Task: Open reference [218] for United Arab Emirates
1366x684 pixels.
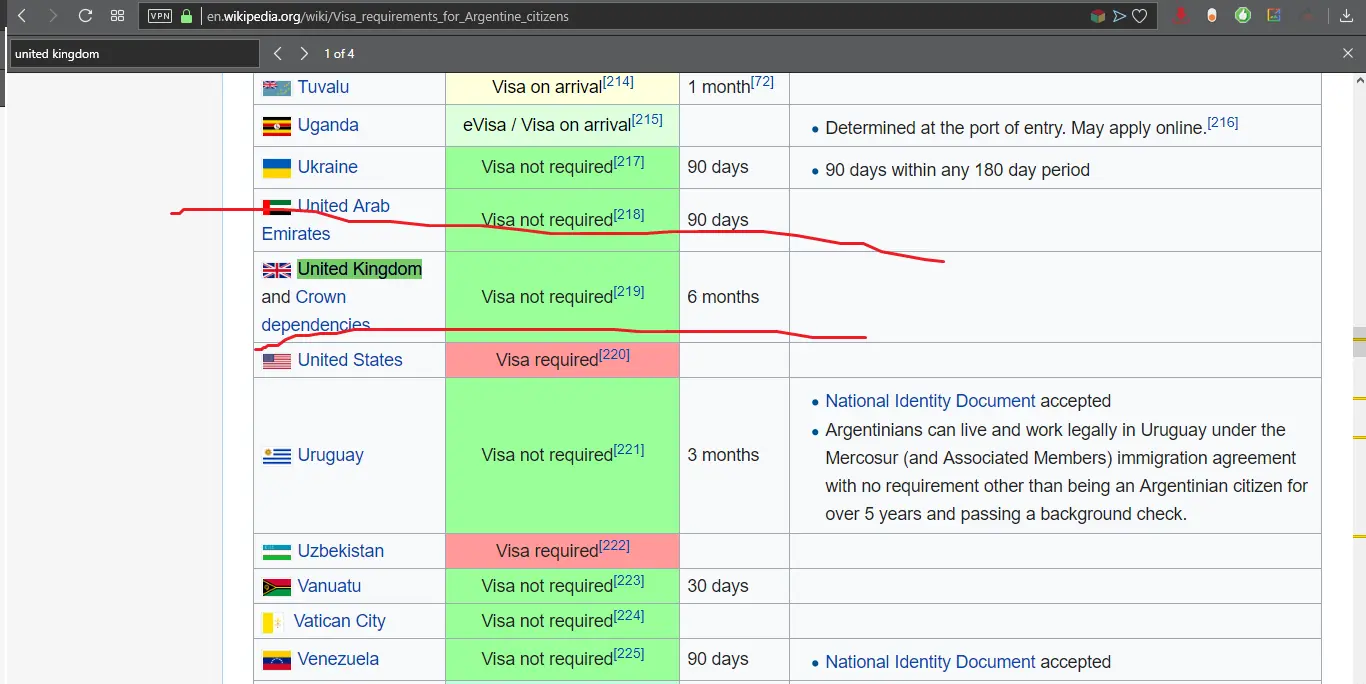Action: [x=629, y=215]
